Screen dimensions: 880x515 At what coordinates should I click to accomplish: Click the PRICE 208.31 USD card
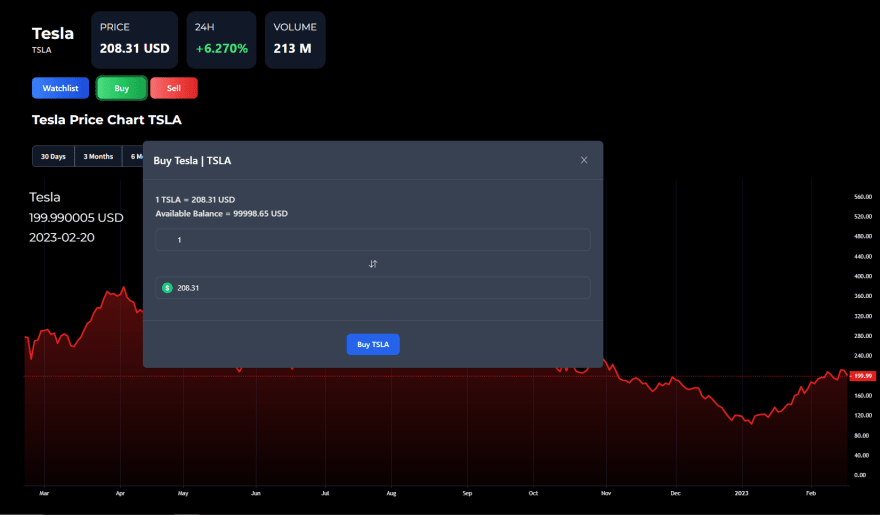pyautogui.click(x=135, y=40)
